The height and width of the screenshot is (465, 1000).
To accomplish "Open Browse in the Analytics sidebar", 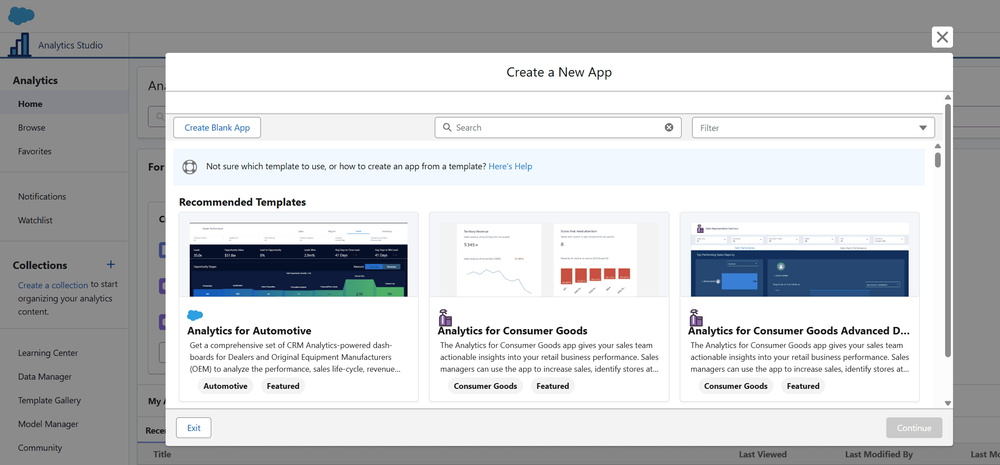I will (31, 128).
